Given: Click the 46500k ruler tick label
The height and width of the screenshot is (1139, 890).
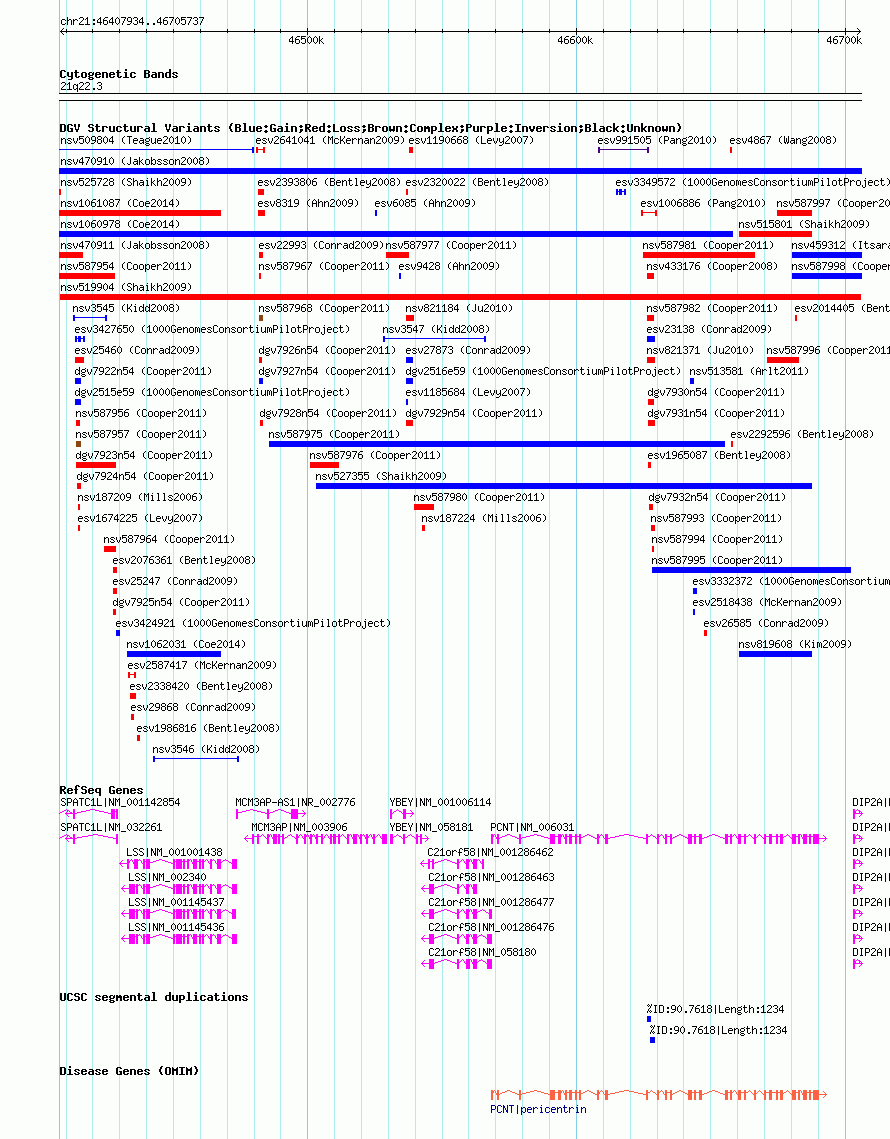Looking at the screenshot, I should click(x=306, y=40).
